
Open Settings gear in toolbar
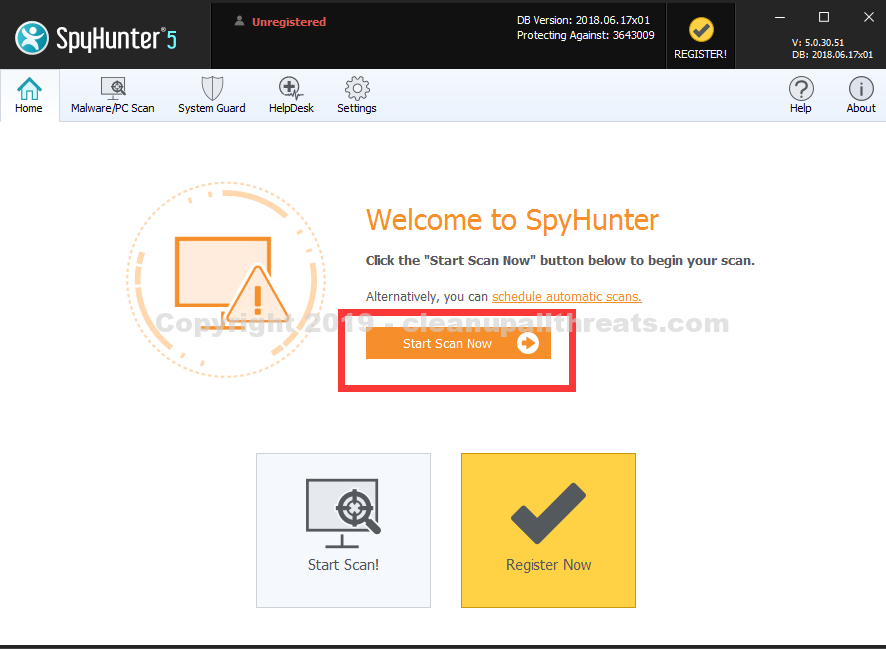pyautogui.click(x=357, y=96)
